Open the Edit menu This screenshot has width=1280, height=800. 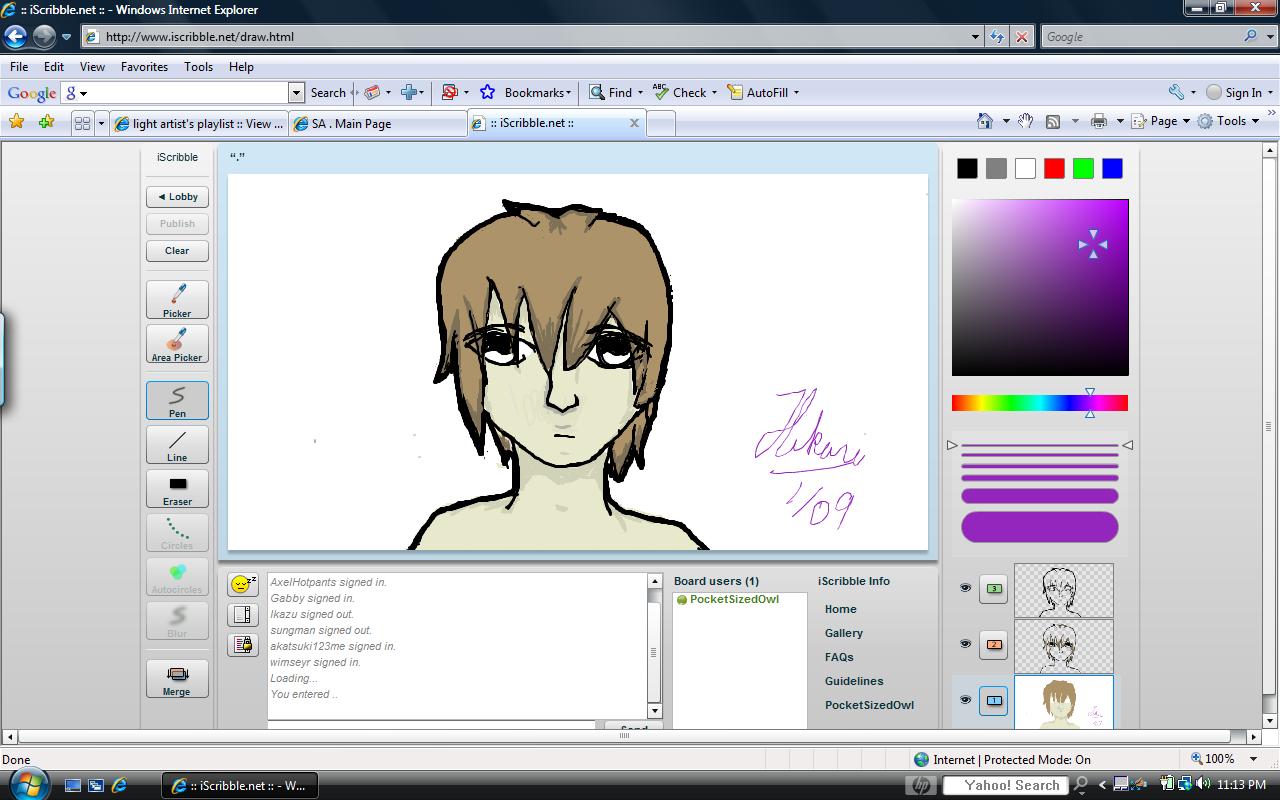click(x=54, y=67)
